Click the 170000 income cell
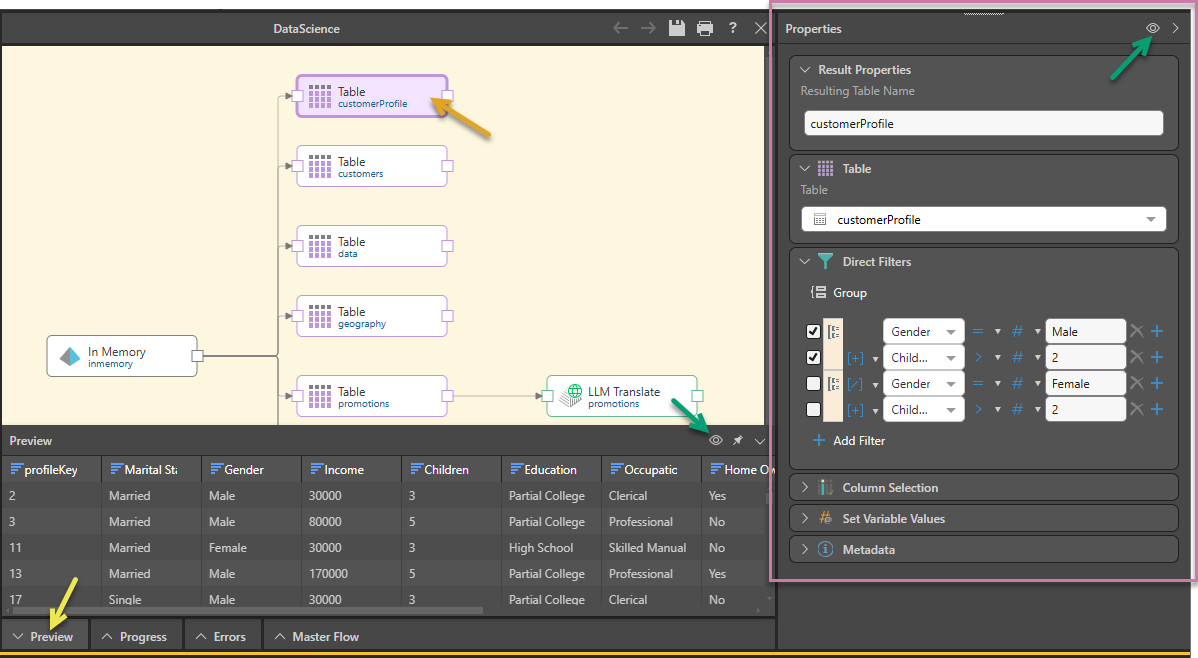Image resolution: width=1198 pixels, height=658 pixels. coord(329,573)
